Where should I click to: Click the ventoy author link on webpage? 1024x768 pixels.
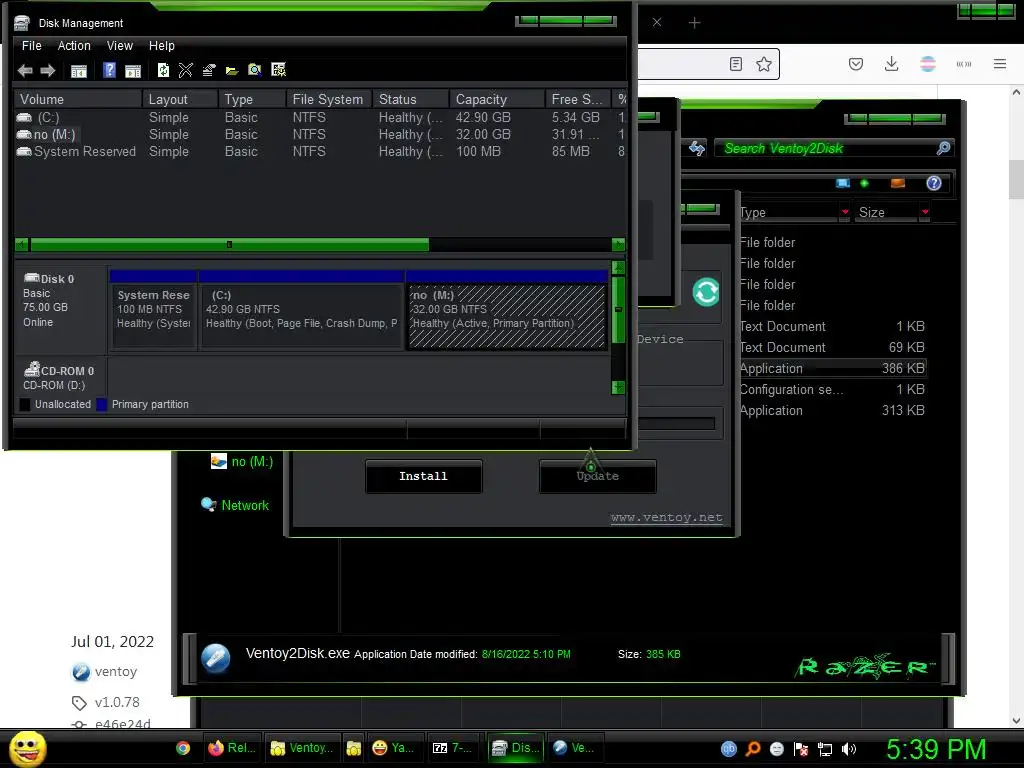pos(116,671)
